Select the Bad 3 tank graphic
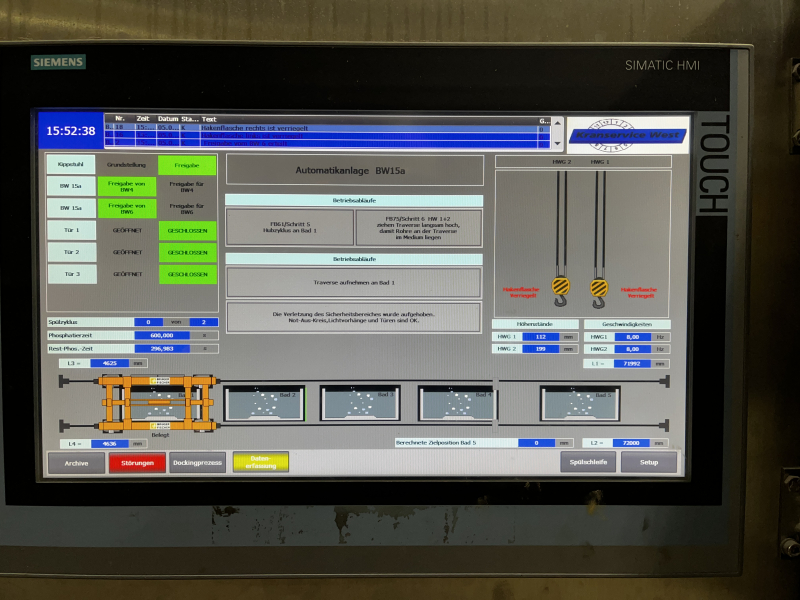 coord(360,403)
